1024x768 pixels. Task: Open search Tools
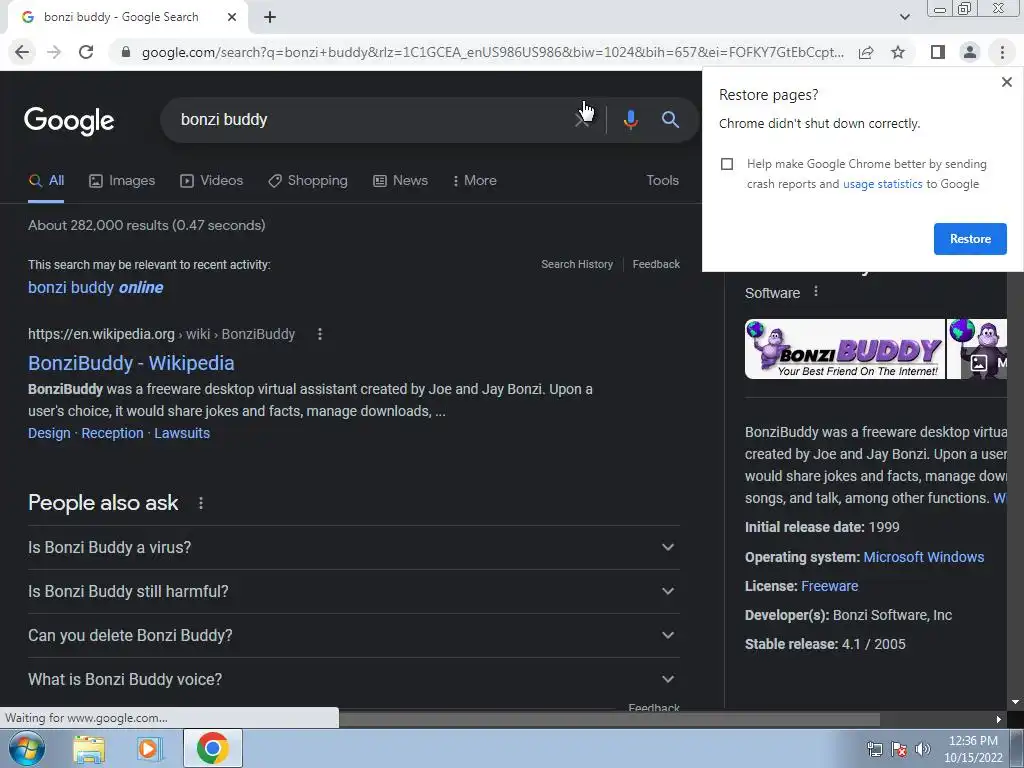662,181
